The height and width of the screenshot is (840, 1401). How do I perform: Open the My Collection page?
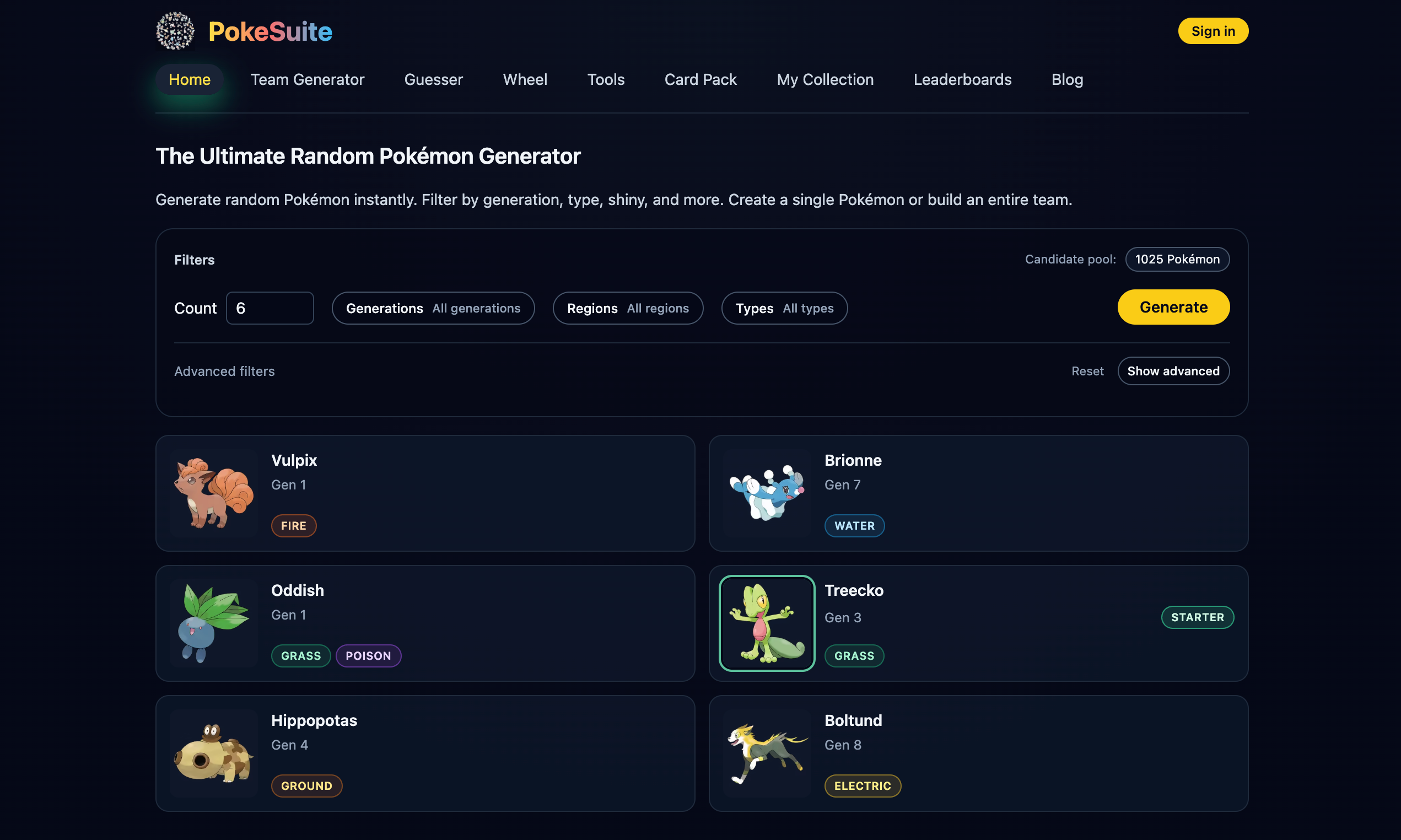coord(825,79)
